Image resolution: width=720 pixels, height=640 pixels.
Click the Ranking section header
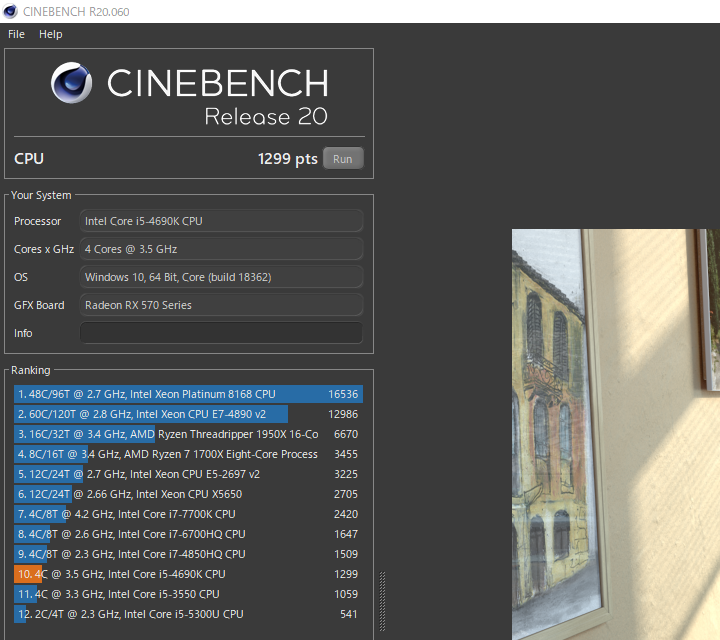pyautogui.click(x=31, y=370)
